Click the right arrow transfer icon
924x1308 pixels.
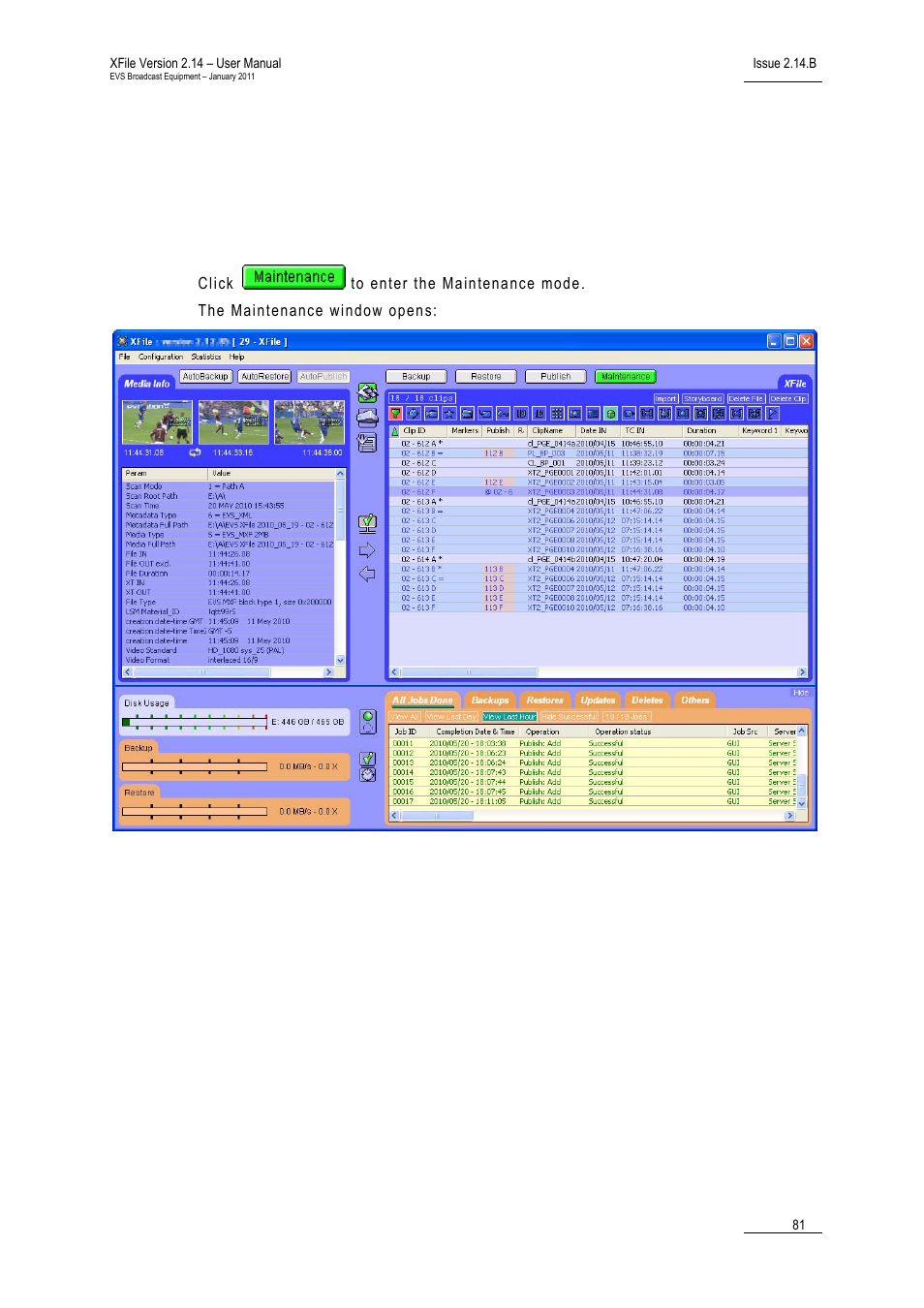pos(367,550)
